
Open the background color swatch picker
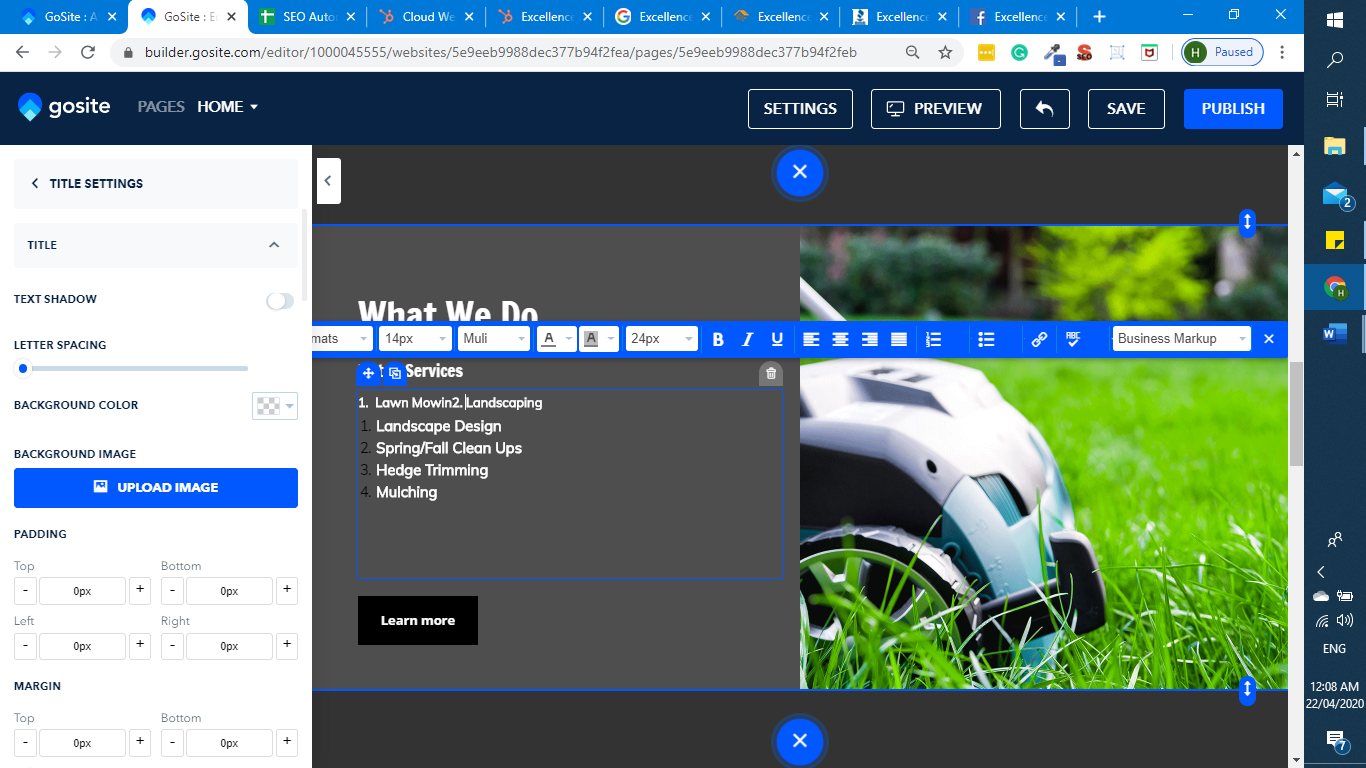(275, 406)
